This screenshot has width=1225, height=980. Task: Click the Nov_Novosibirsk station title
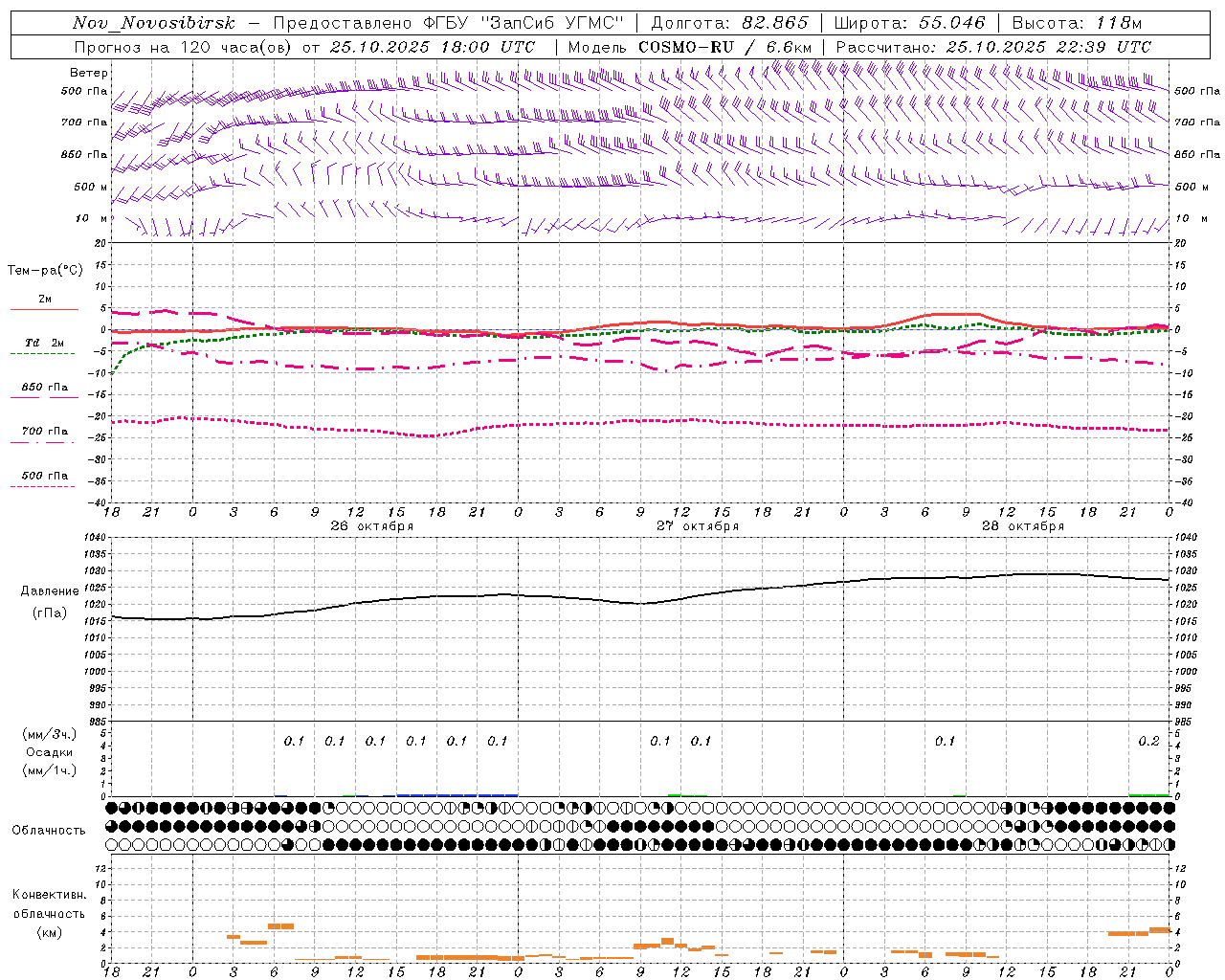tap(154, 23)
